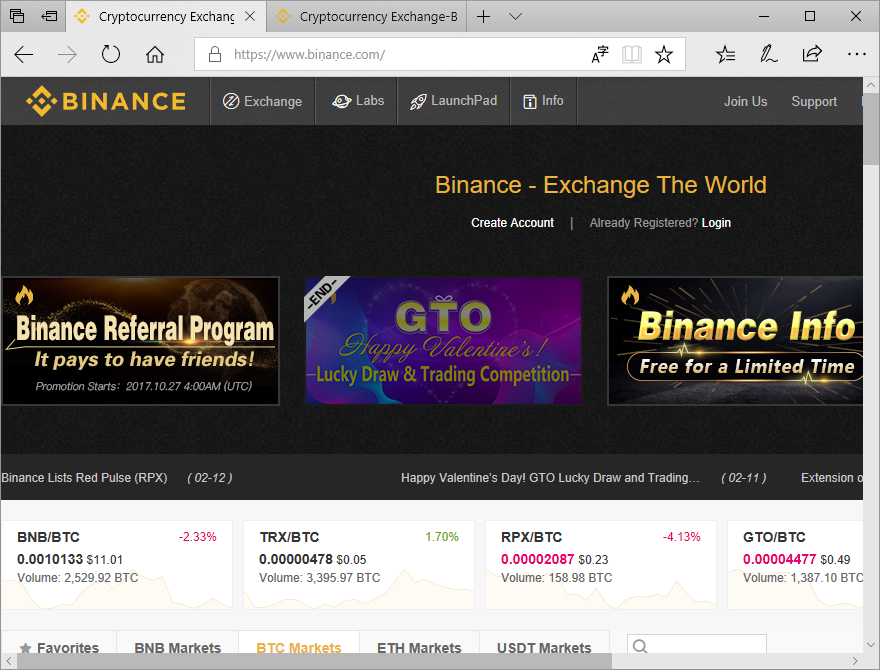Toggle reading view icon

click(632, 54)
